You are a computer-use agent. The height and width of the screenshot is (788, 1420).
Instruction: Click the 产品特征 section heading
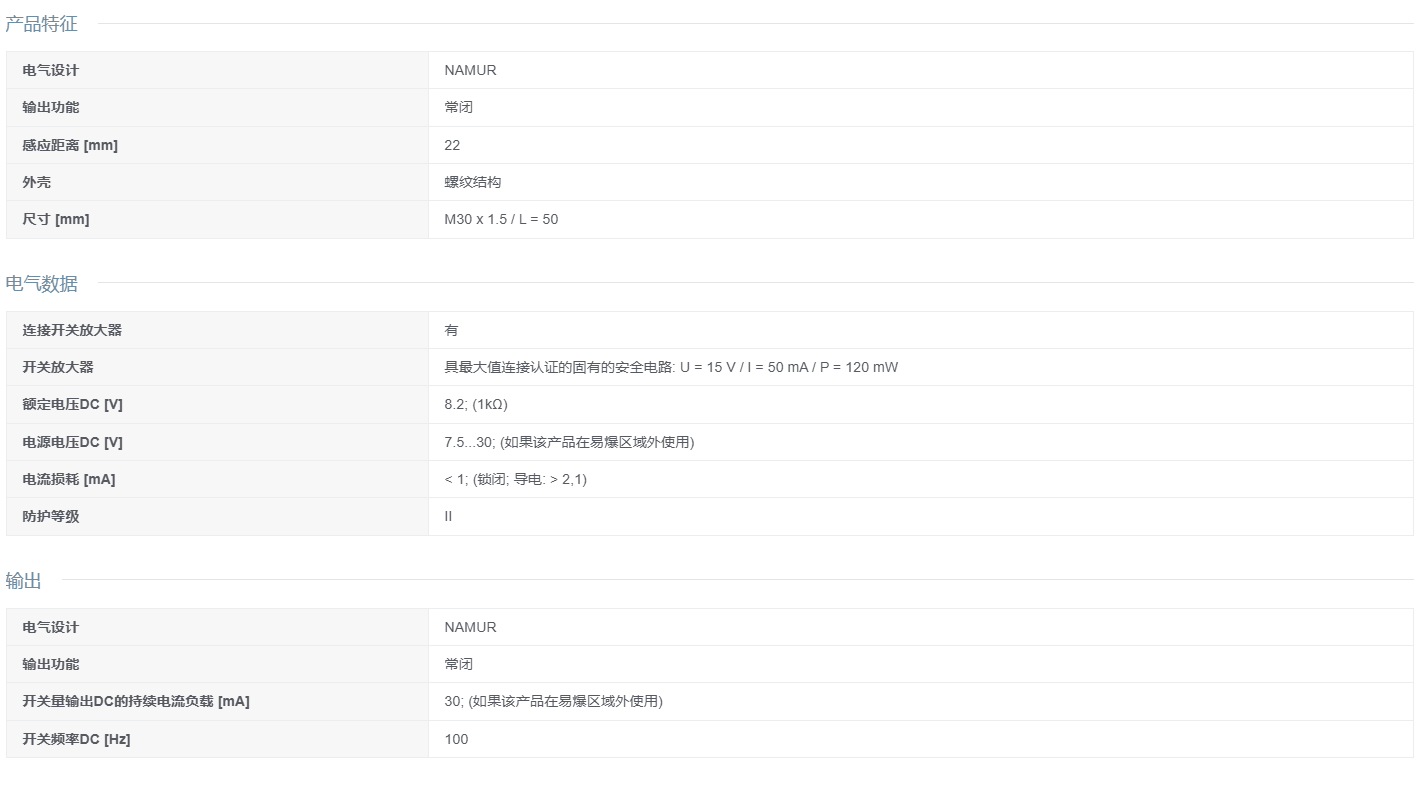[41, 24]
